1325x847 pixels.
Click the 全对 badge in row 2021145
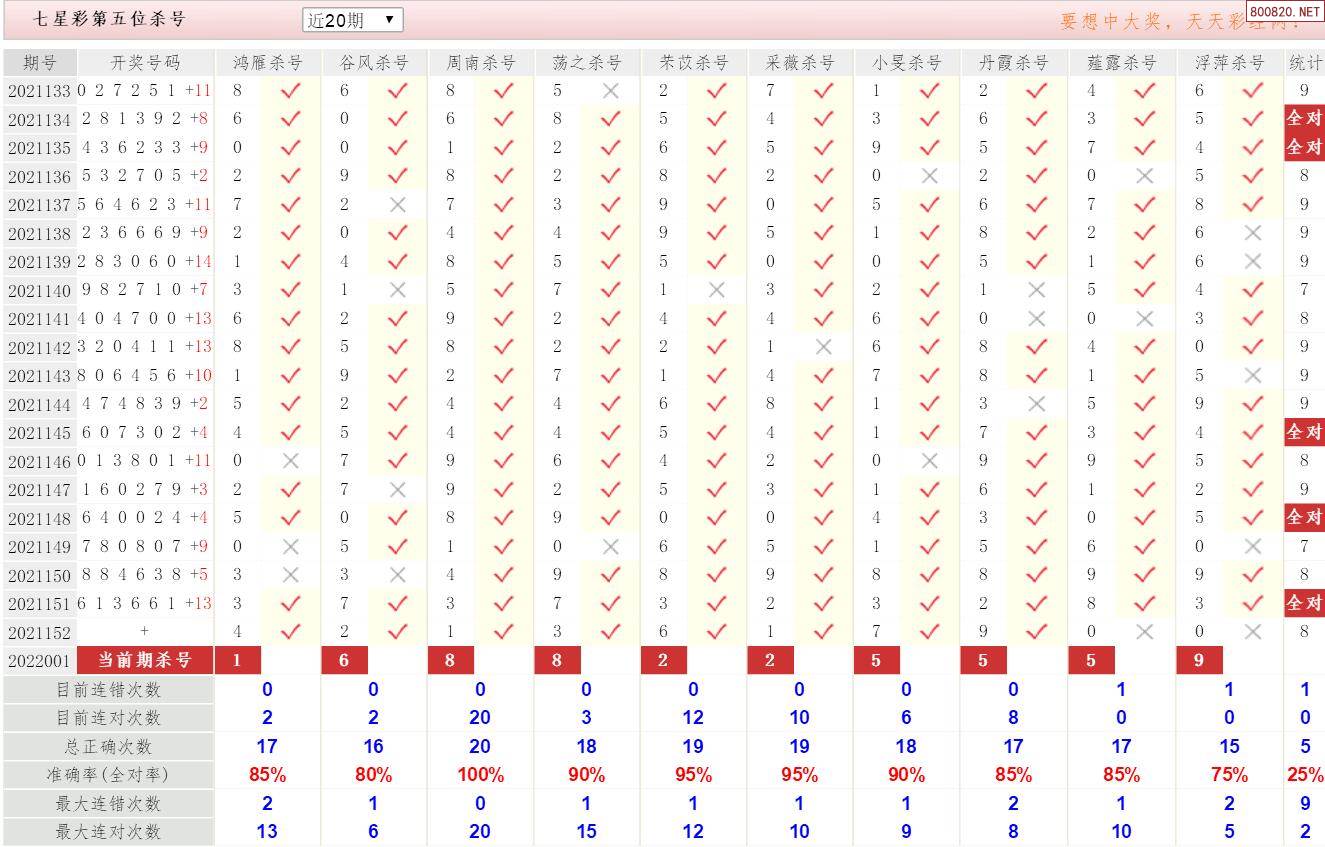[x=1304, y=432]
